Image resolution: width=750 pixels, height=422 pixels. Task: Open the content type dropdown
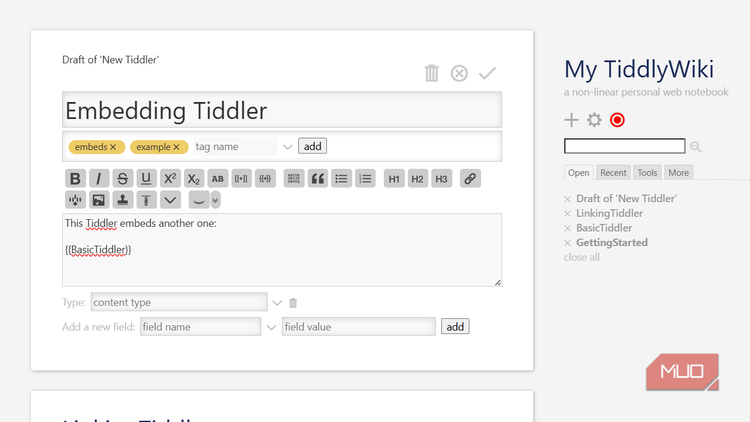277,303
